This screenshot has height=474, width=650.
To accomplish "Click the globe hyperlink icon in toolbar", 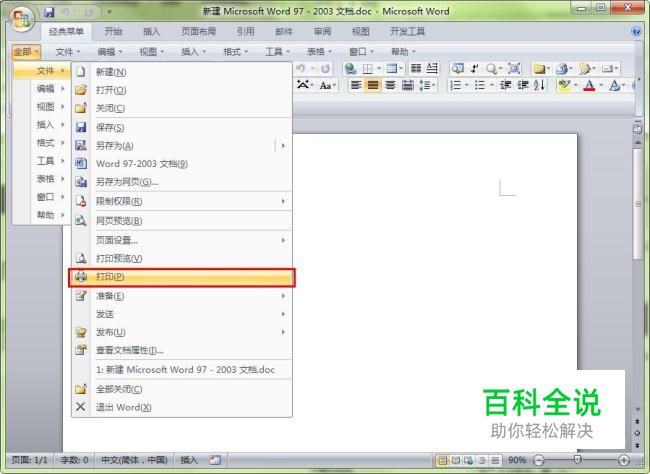I will coord(351,68).
